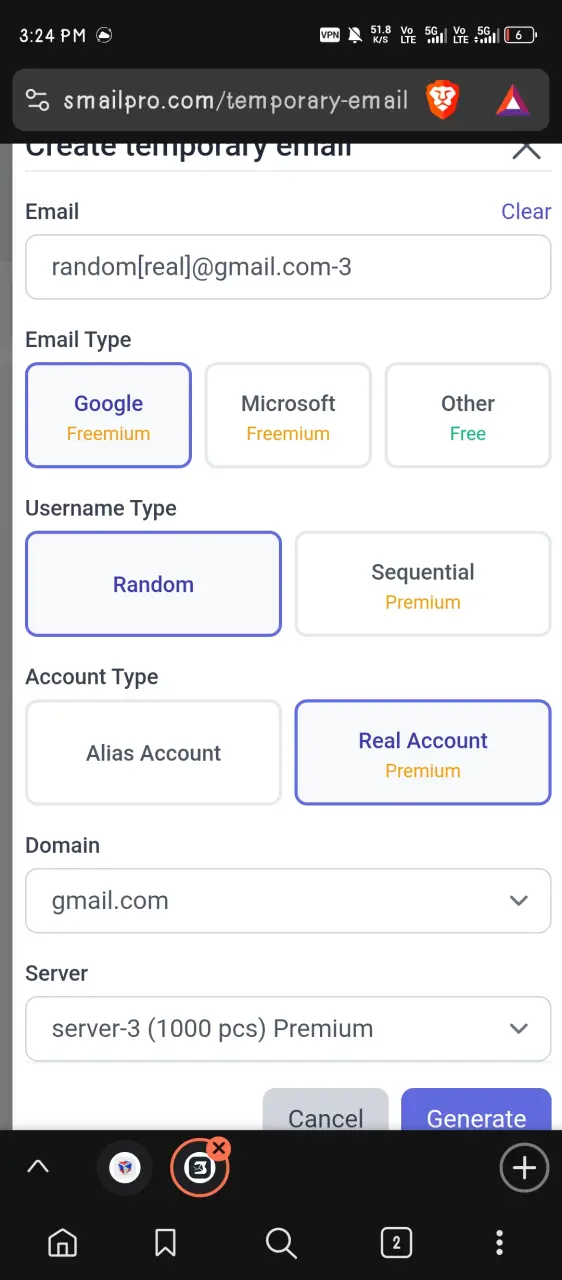
Task: Open new tab with plus icon
Action: (x=524, y=1167)
